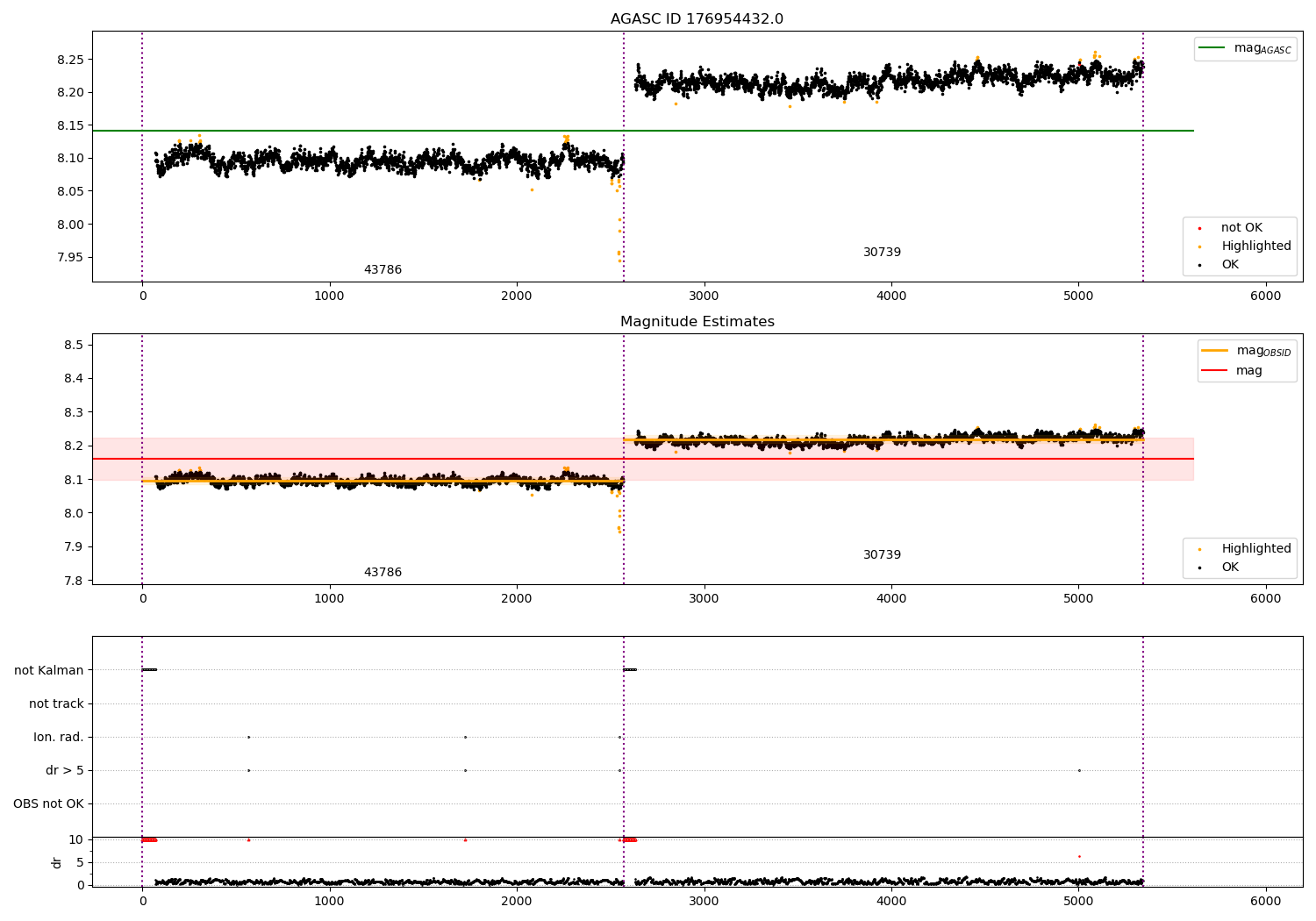The height and width of the screenshot is (921, 1316).
Task: Click the mag OBSID legend entry
Action: tap(1247, 351)
